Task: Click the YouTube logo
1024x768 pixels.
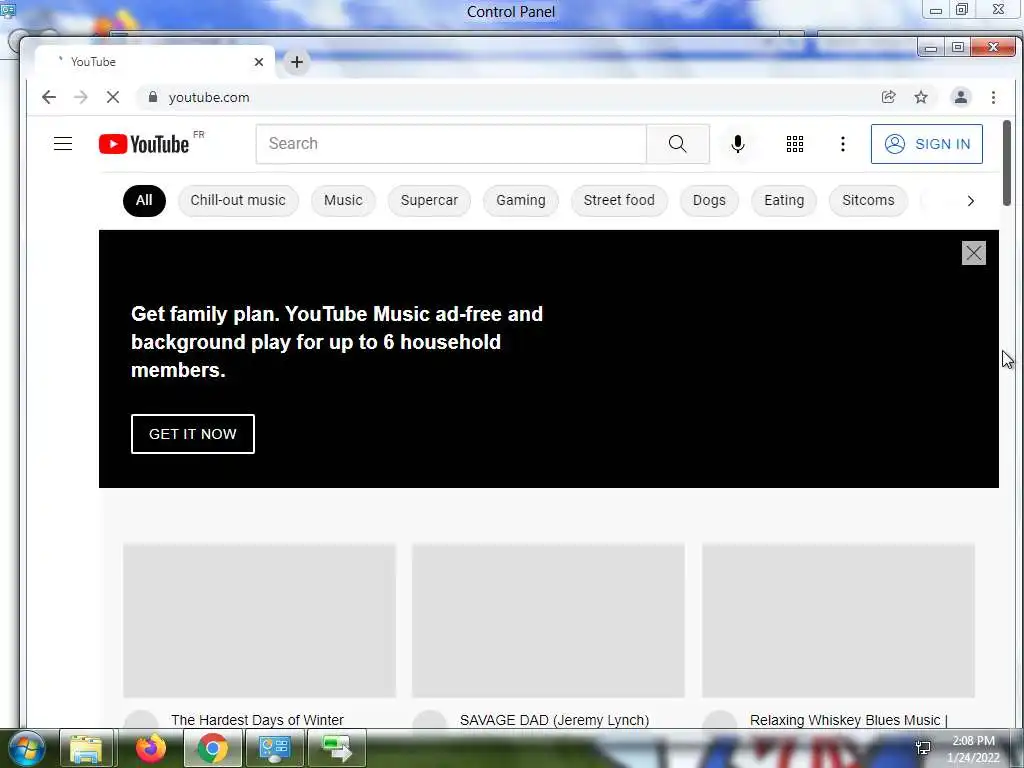Action: pos(144,144)
